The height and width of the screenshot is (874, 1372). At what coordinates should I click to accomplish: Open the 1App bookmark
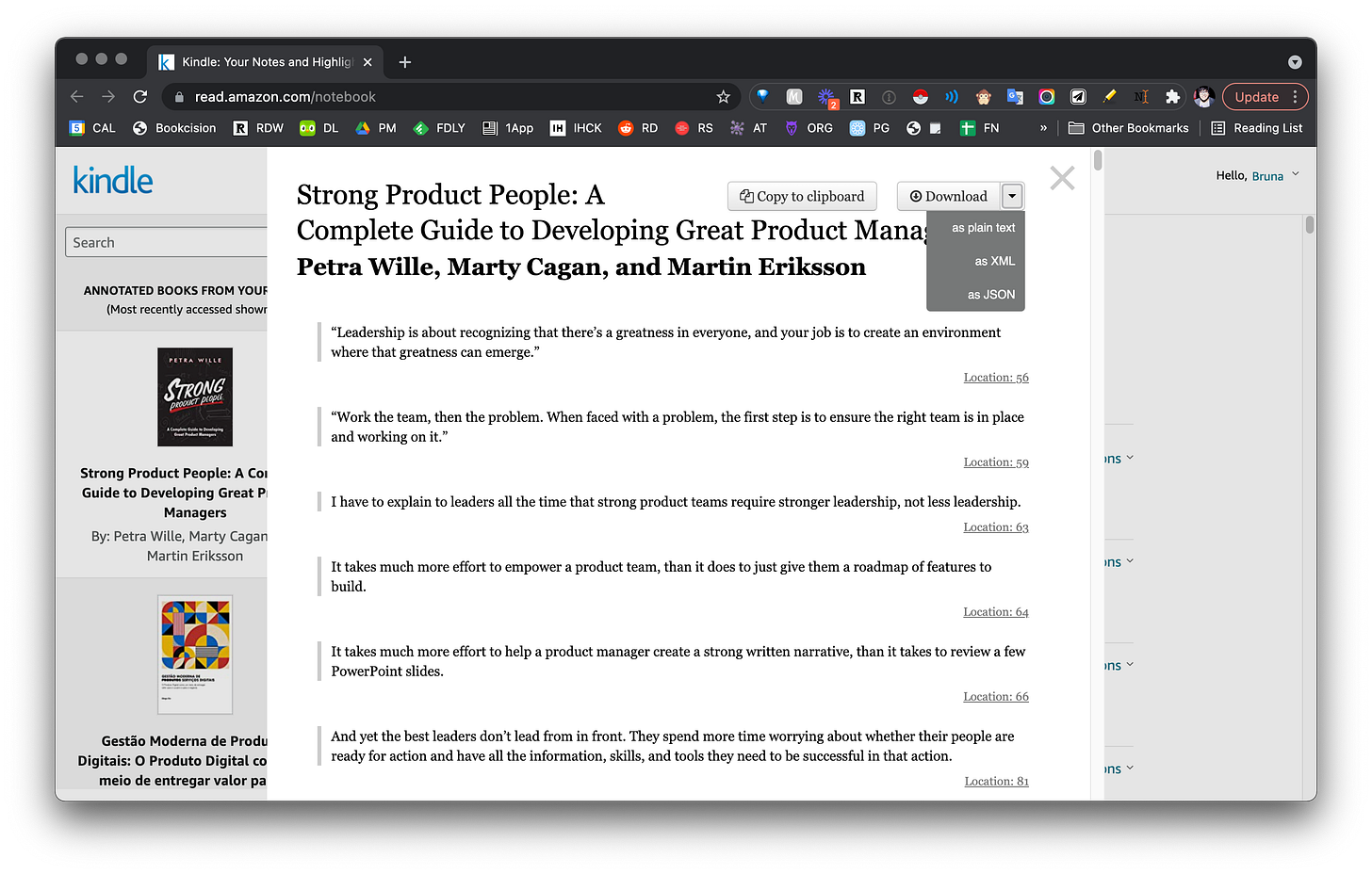click(508, 128)
